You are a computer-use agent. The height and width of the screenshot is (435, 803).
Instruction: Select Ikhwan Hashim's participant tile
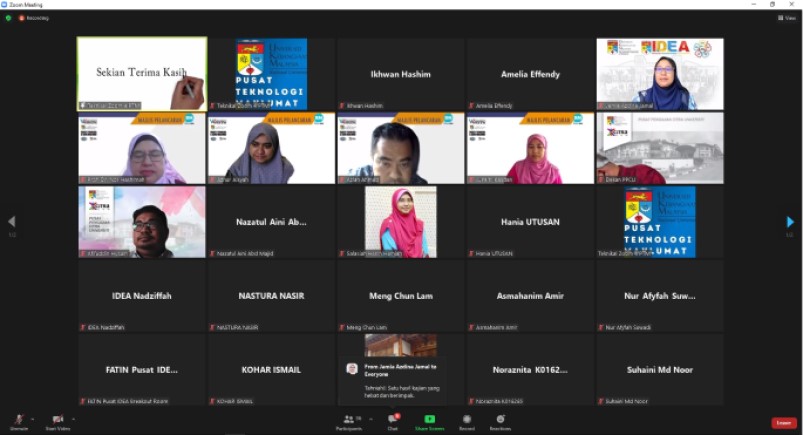400,74
